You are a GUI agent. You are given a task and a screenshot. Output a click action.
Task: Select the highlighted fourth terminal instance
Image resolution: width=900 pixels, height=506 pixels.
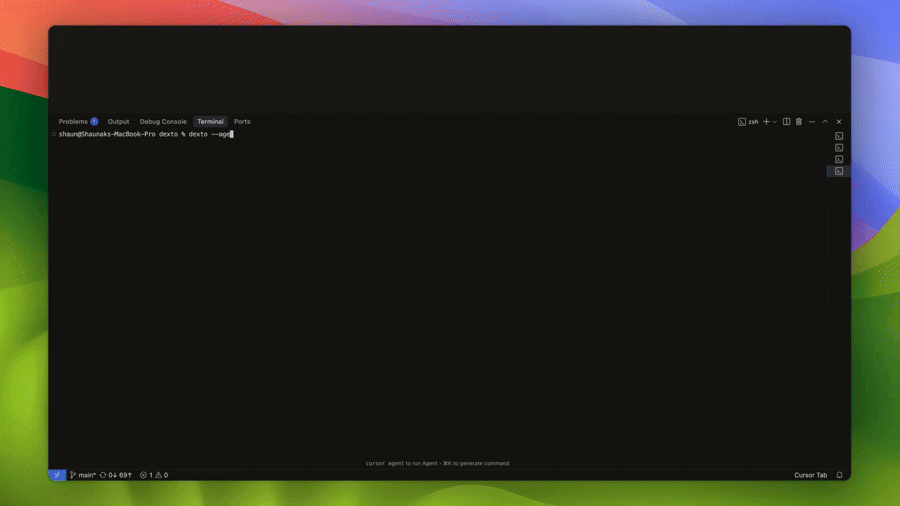(x=839, y=172)
